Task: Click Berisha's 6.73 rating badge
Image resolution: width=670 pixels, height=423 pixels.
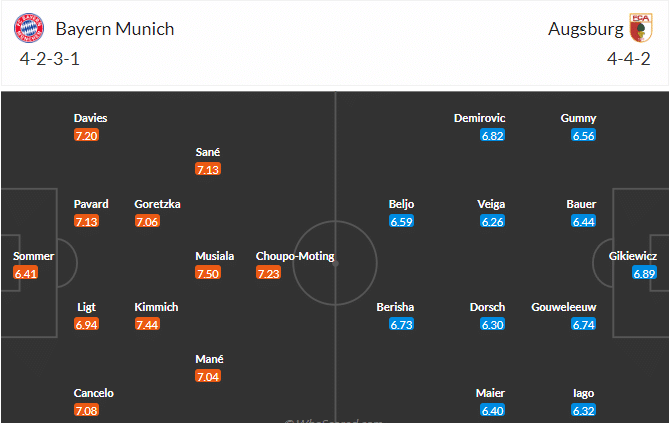Action: pos(402,324)
